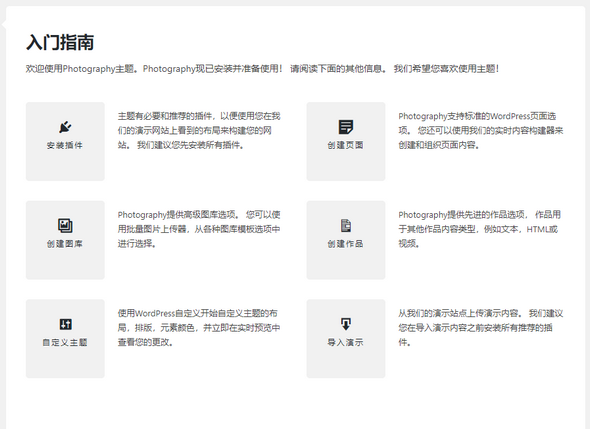Click the description starting Photography支持标准的WordPress
The height and width of the screenshot is (429, 590).
[481, 131]
